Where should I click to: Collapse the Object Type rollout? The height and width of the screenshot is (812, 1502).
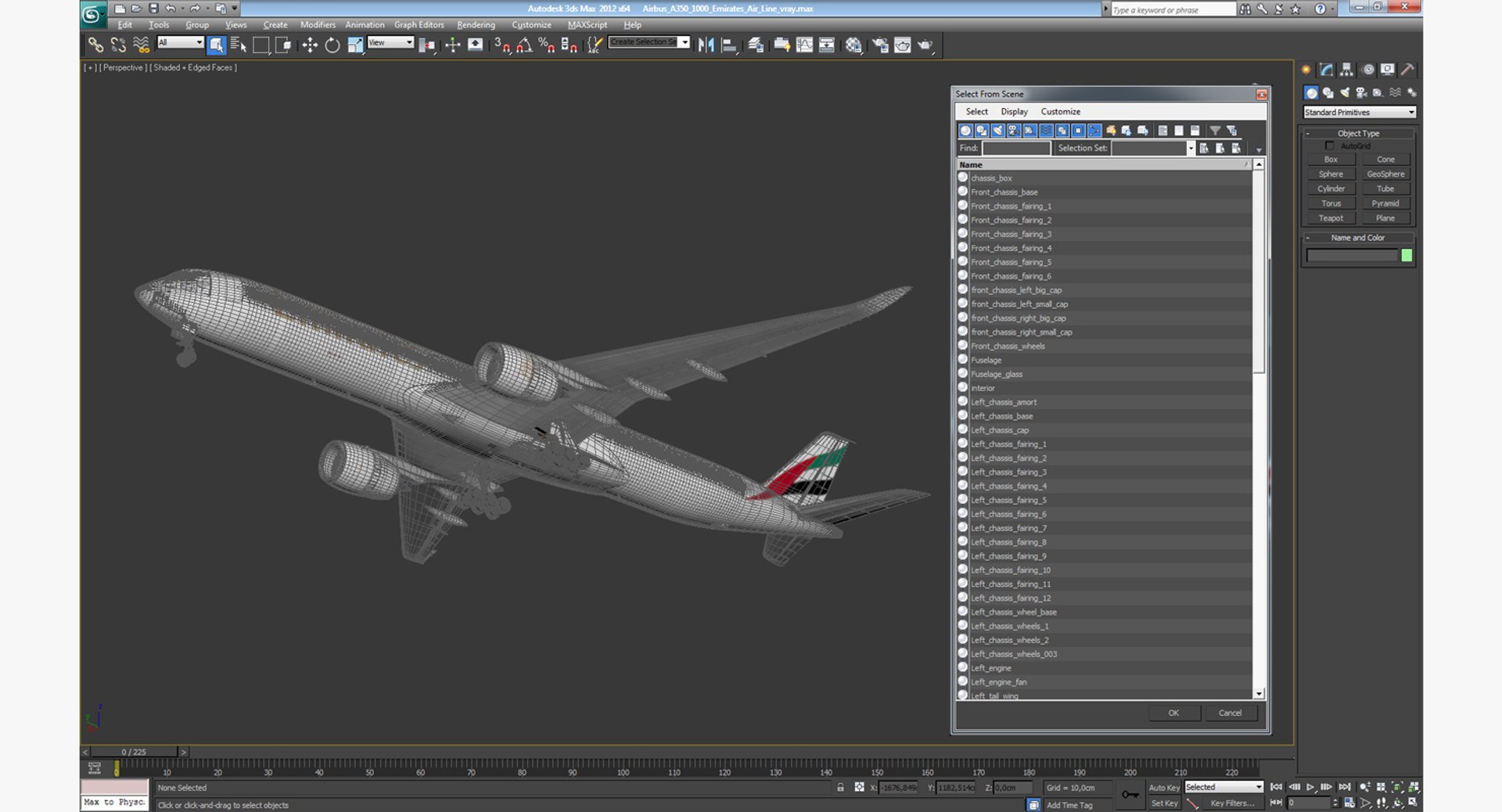click(x=1358, y=133)
